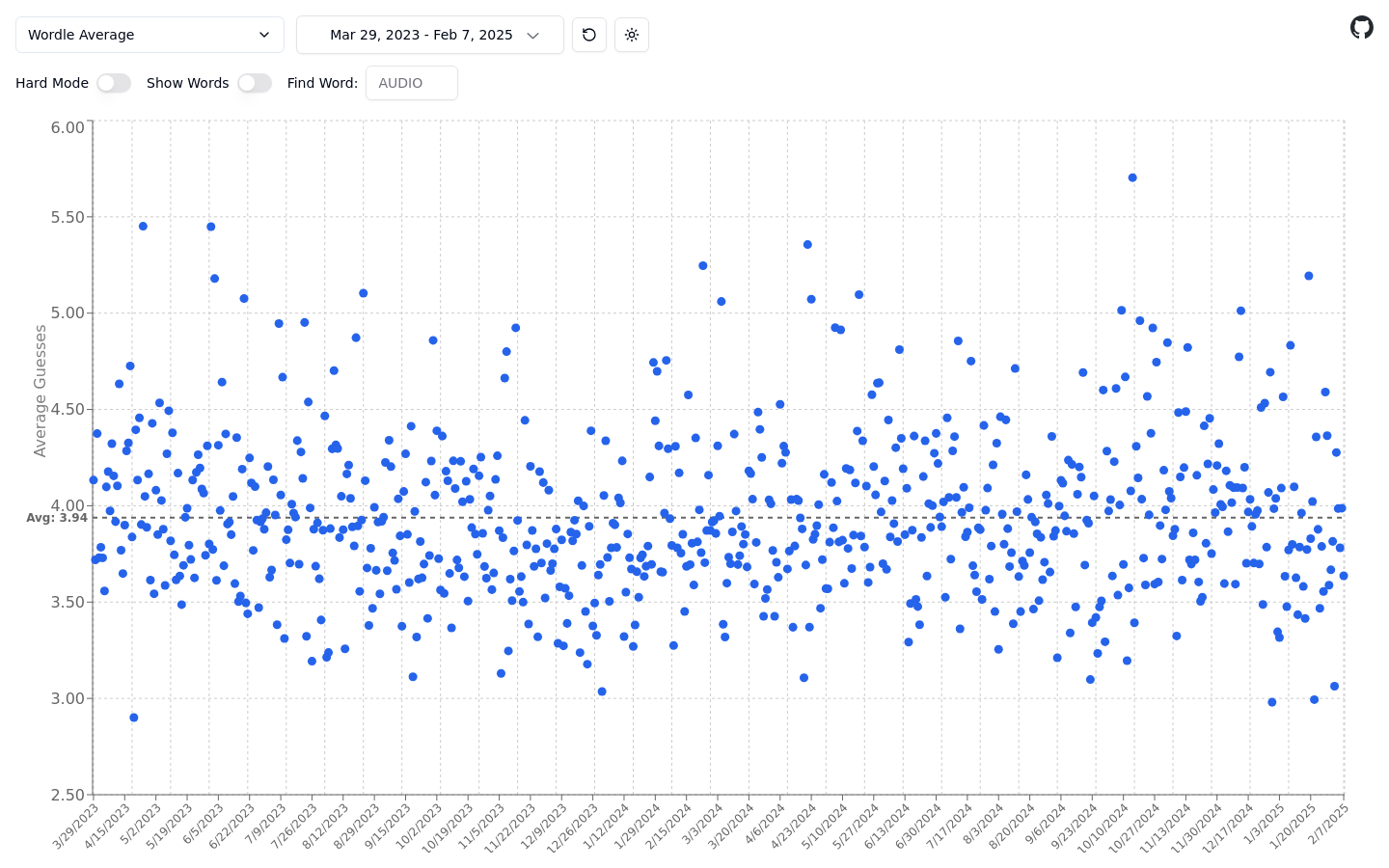Click the "10/10/2024" x-axis date
The height and width of the screenshot is (868, 1389).
(x=1103, y=829)
